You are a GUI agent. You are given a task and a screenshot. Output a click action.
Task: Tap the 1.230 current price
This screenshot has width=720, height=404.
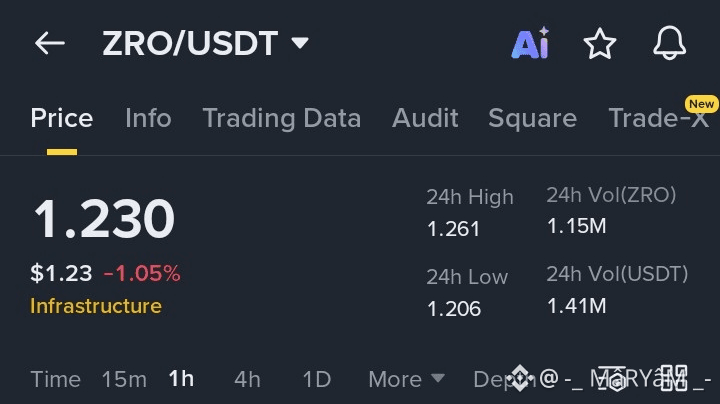pos(104,219)
